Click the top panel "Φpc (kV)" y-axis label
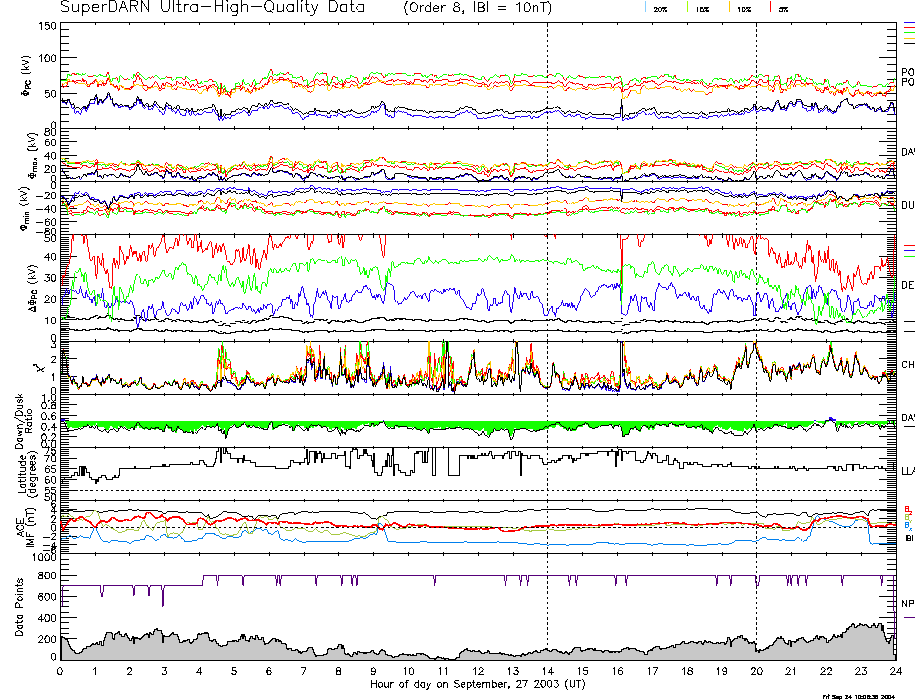Image resolution: width=915 pixels, height=700 pixels. click(x=27, y=76)
